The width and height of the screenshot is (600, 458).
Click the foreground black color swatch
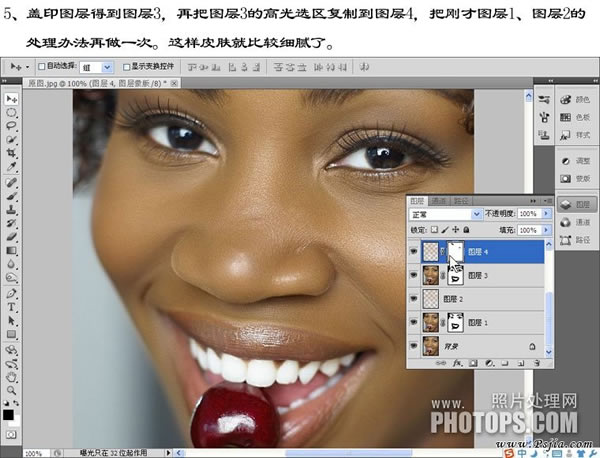coord(8,415)
